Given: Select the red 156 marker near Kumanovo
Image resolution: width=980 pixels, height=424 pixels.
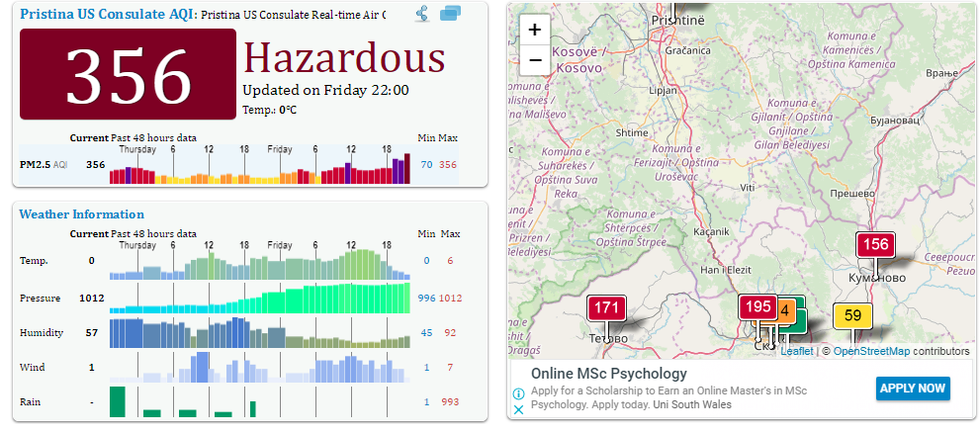Looking at the screenshot, I should [875, 245].
